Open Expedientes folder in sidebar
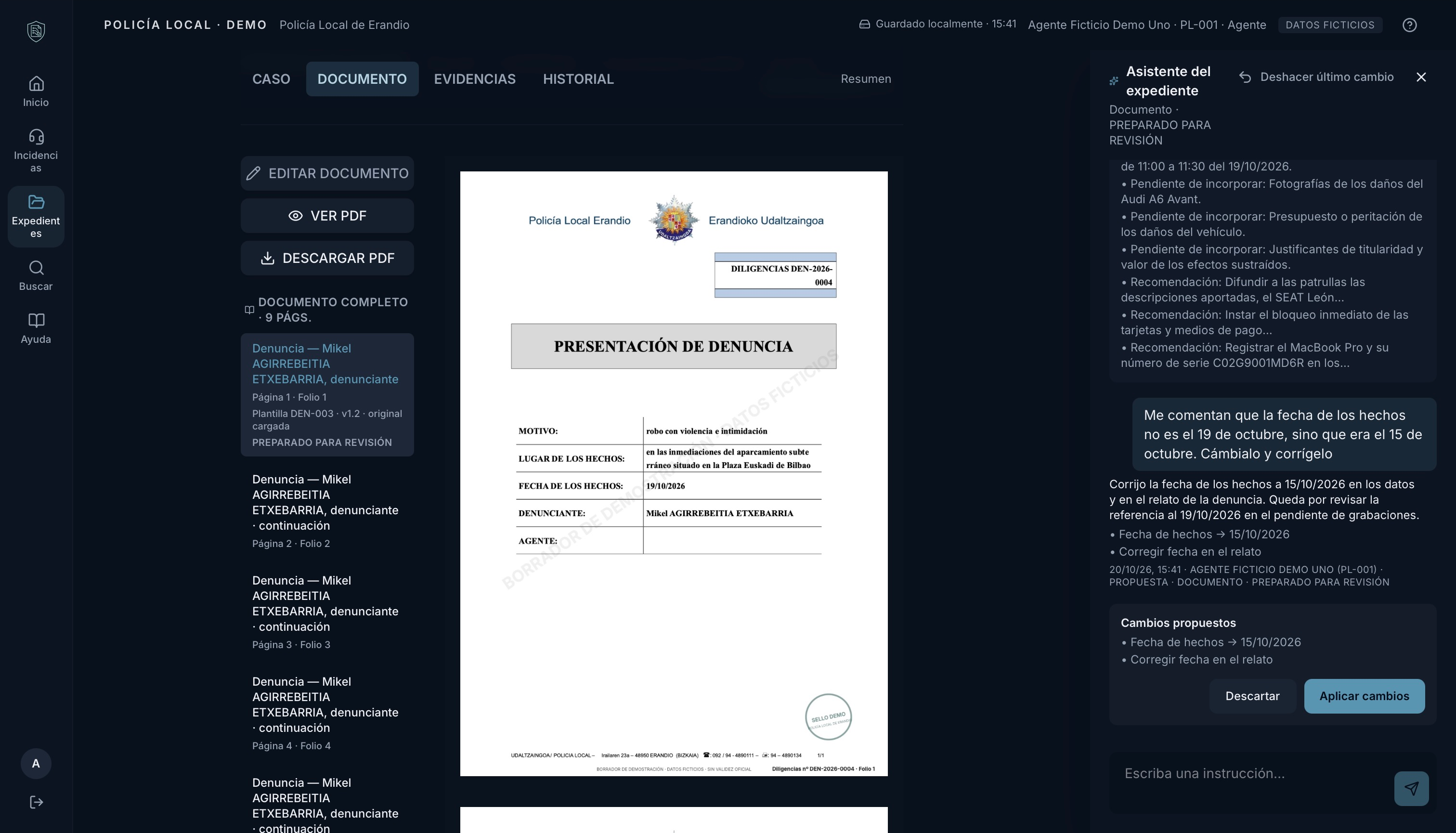Viewport: 1456px width, 833px height. (36, 216)
